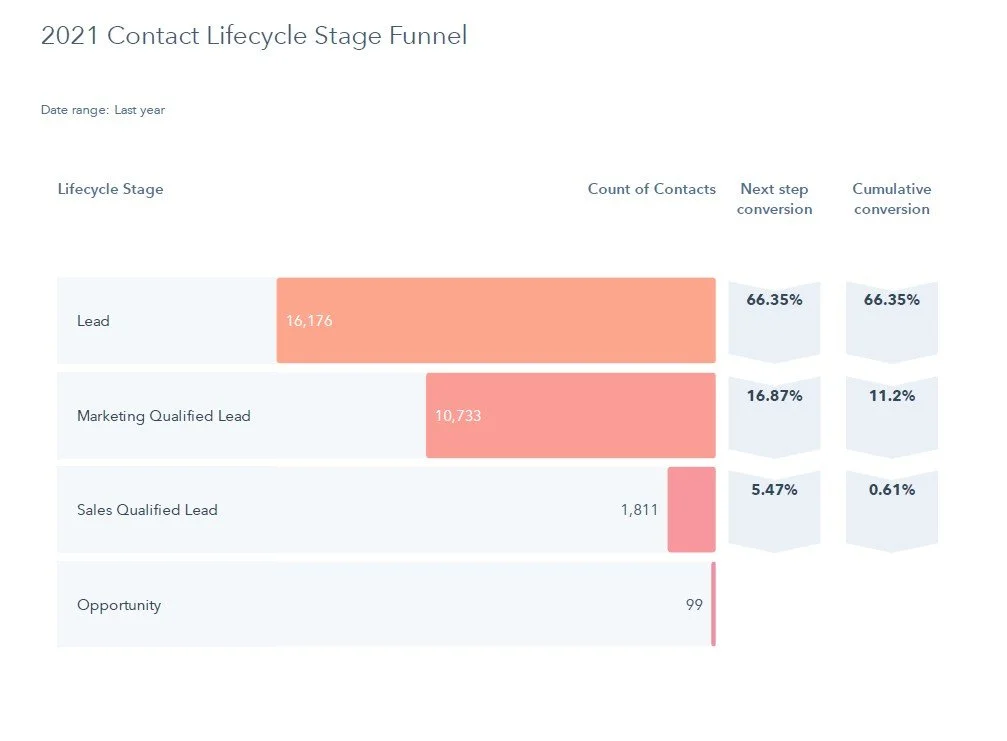The image size is (1007, 741).
Task: Click the 66.35% next step conversion badge
Action: point(774,317)
